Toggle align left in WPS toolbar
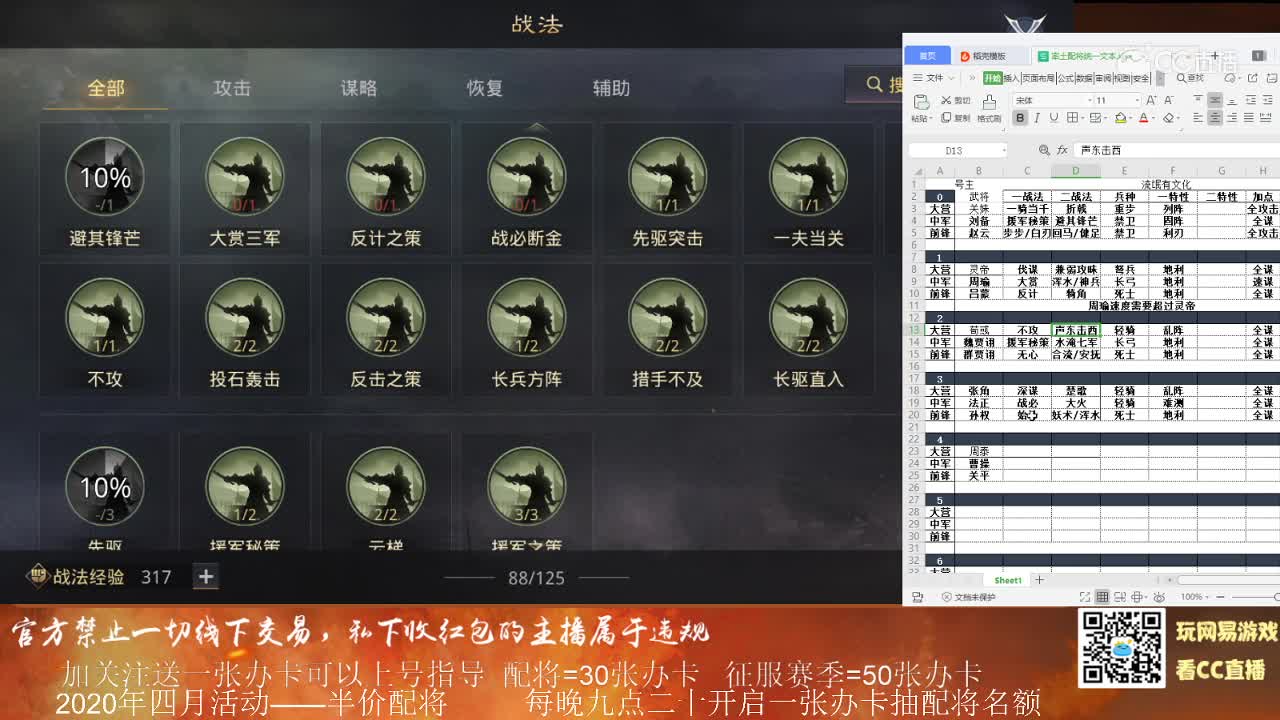1280x720 pixels. click(1198, 117)
